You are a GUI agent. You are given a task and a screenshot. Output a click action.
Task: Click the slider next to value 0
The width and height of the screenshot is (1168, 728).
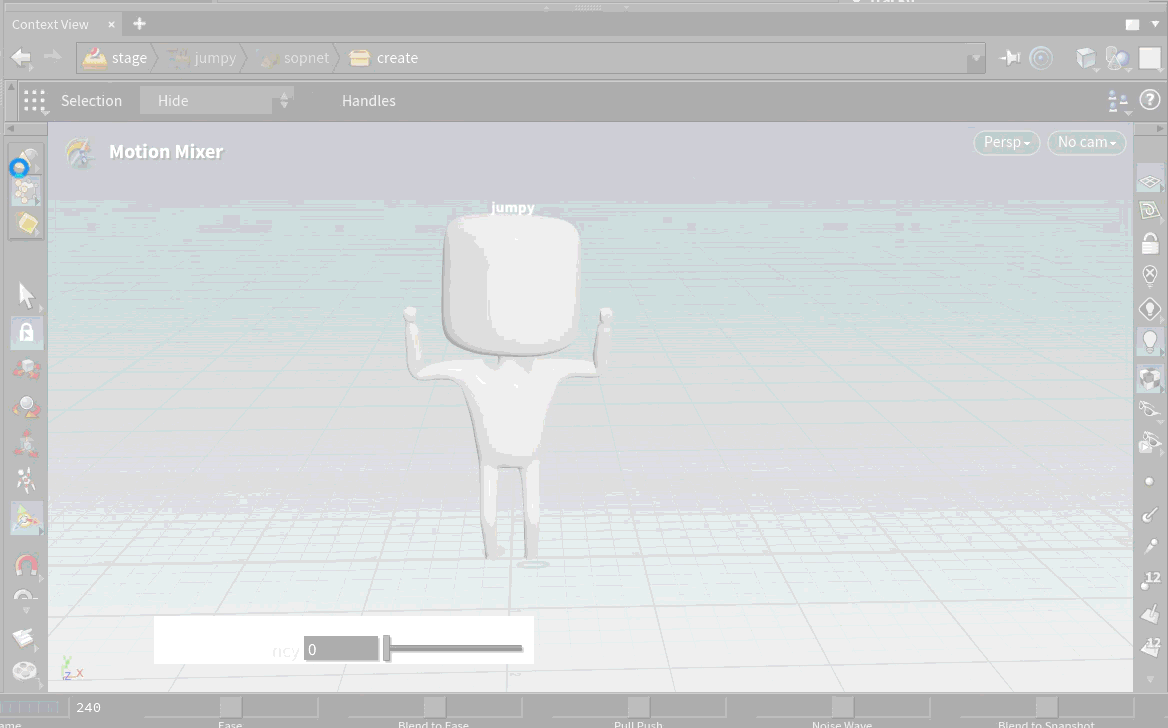click(x=453, y=648)
